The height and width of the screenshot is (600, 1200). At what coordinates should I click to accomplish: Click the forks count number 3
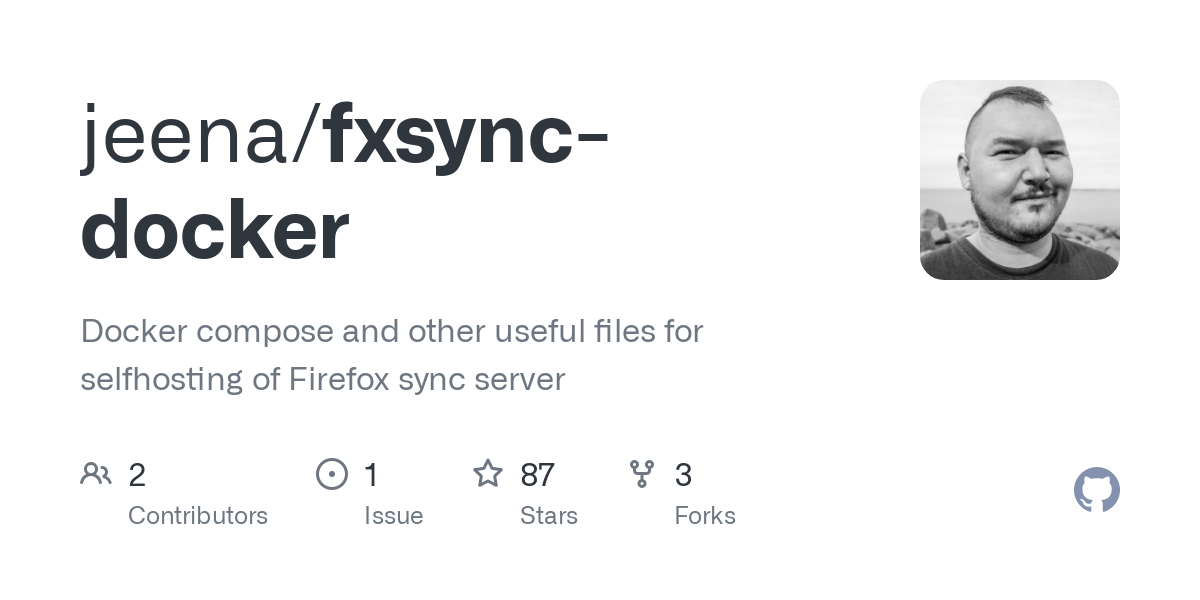click(x=683, y=475)
